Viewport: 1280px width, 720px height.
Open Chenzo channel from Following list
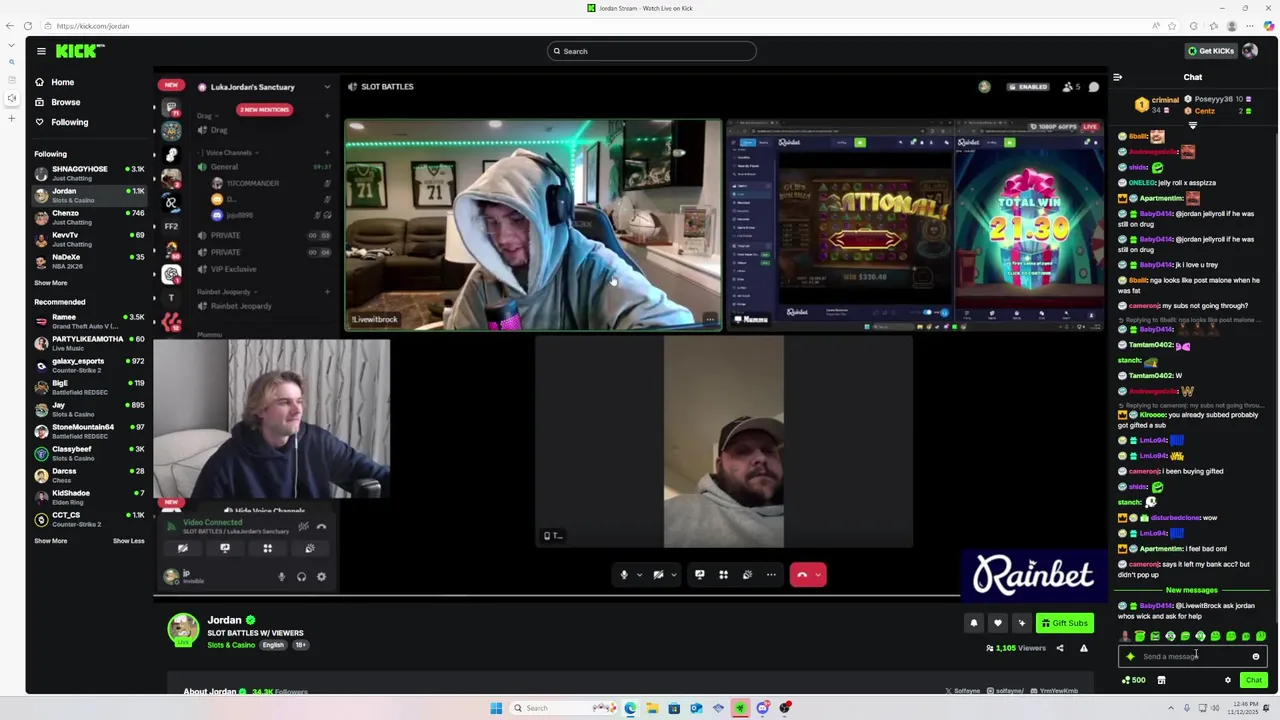click(89, 217)
